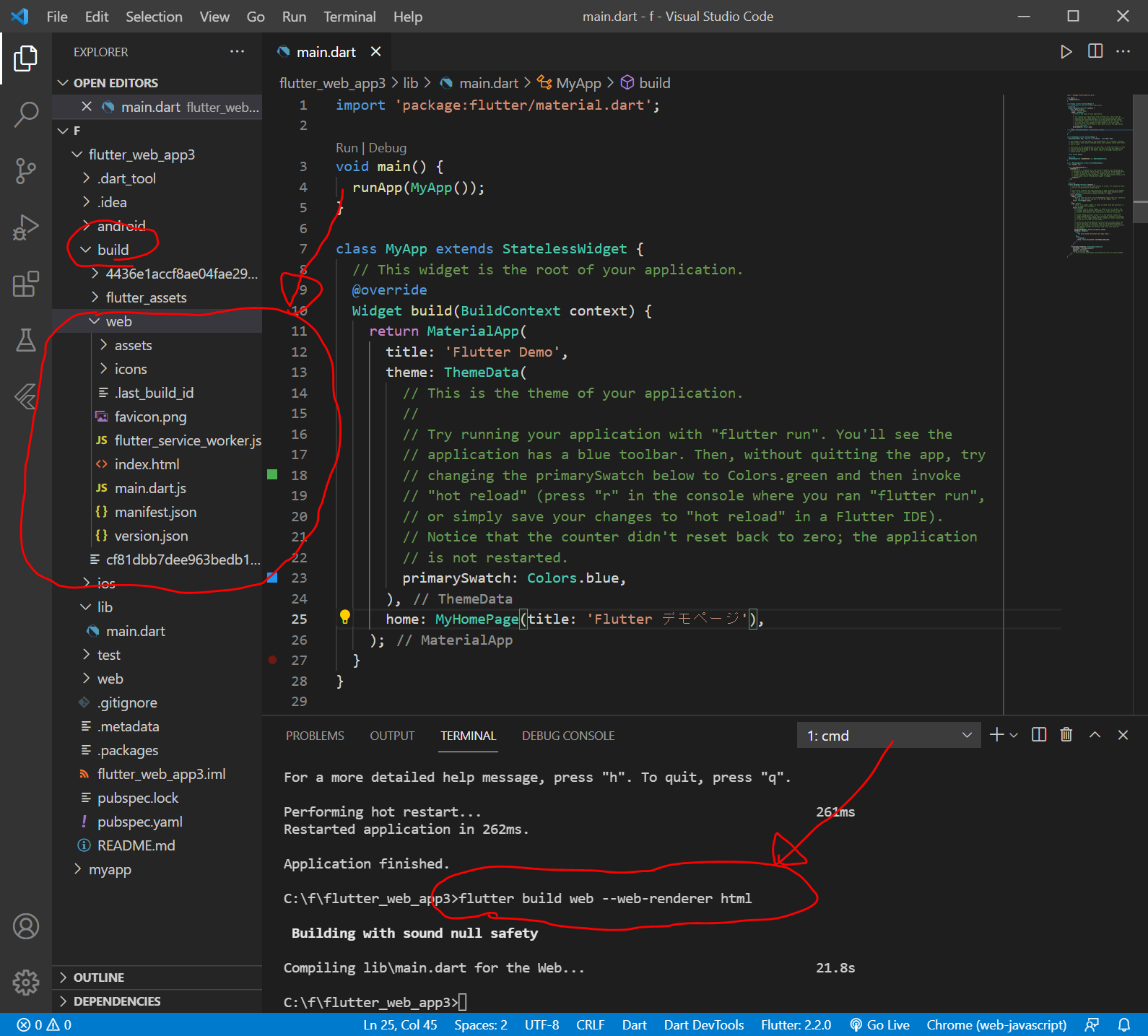
Task: Create a new terminal with plus icon
Action: point(996,735)
